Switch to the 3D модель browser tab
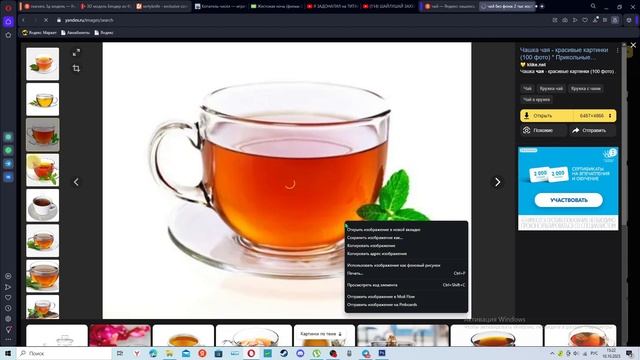Image resolution: width=640 pixels, height=360 pixels. (x=106, y=6)
